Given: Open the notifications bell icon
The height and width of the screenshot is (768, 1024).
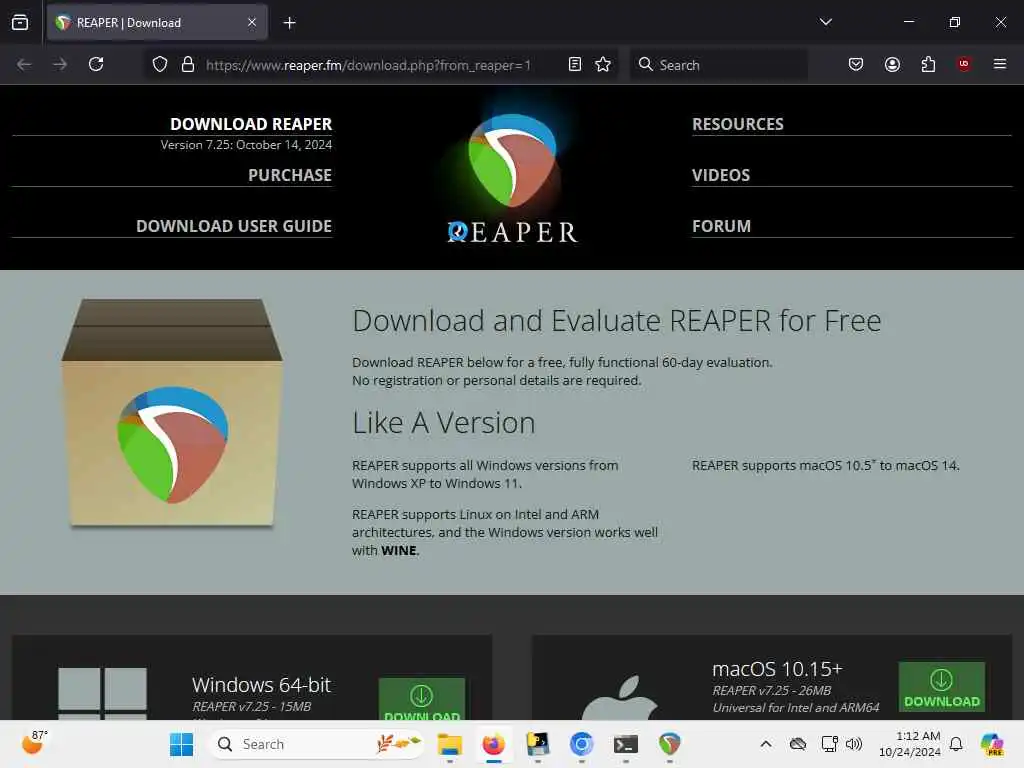Looking at the screenshot, I should point(956,744).
